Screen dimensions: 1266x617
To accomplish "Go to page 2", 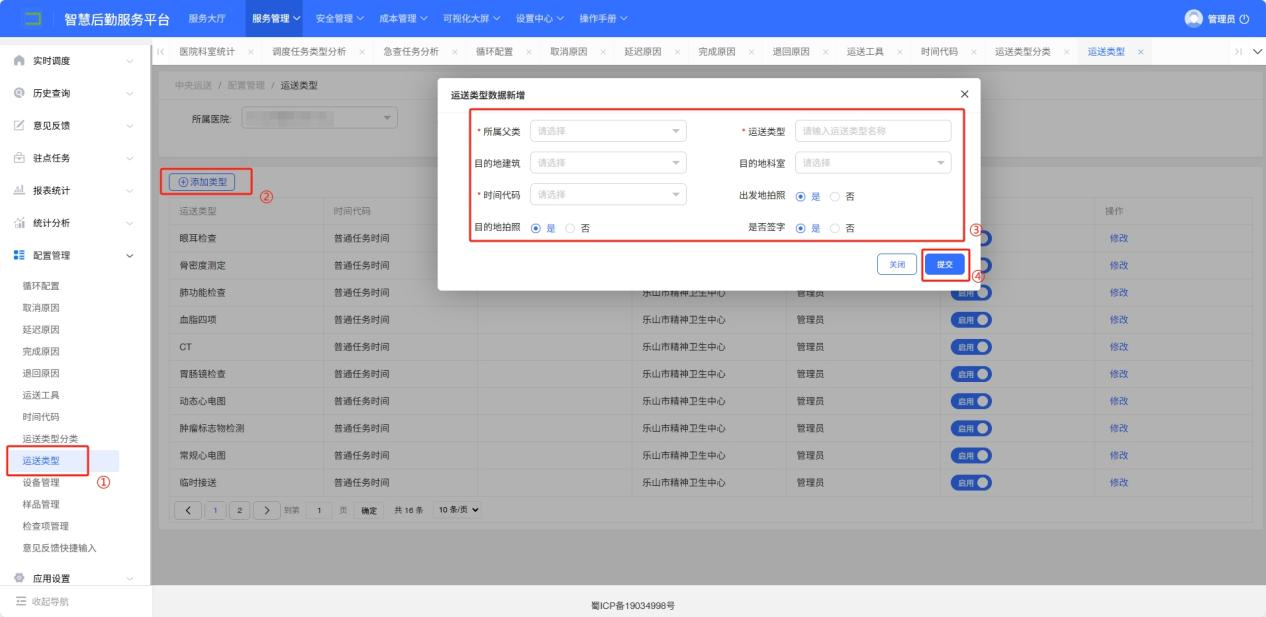I will point(240,510).
